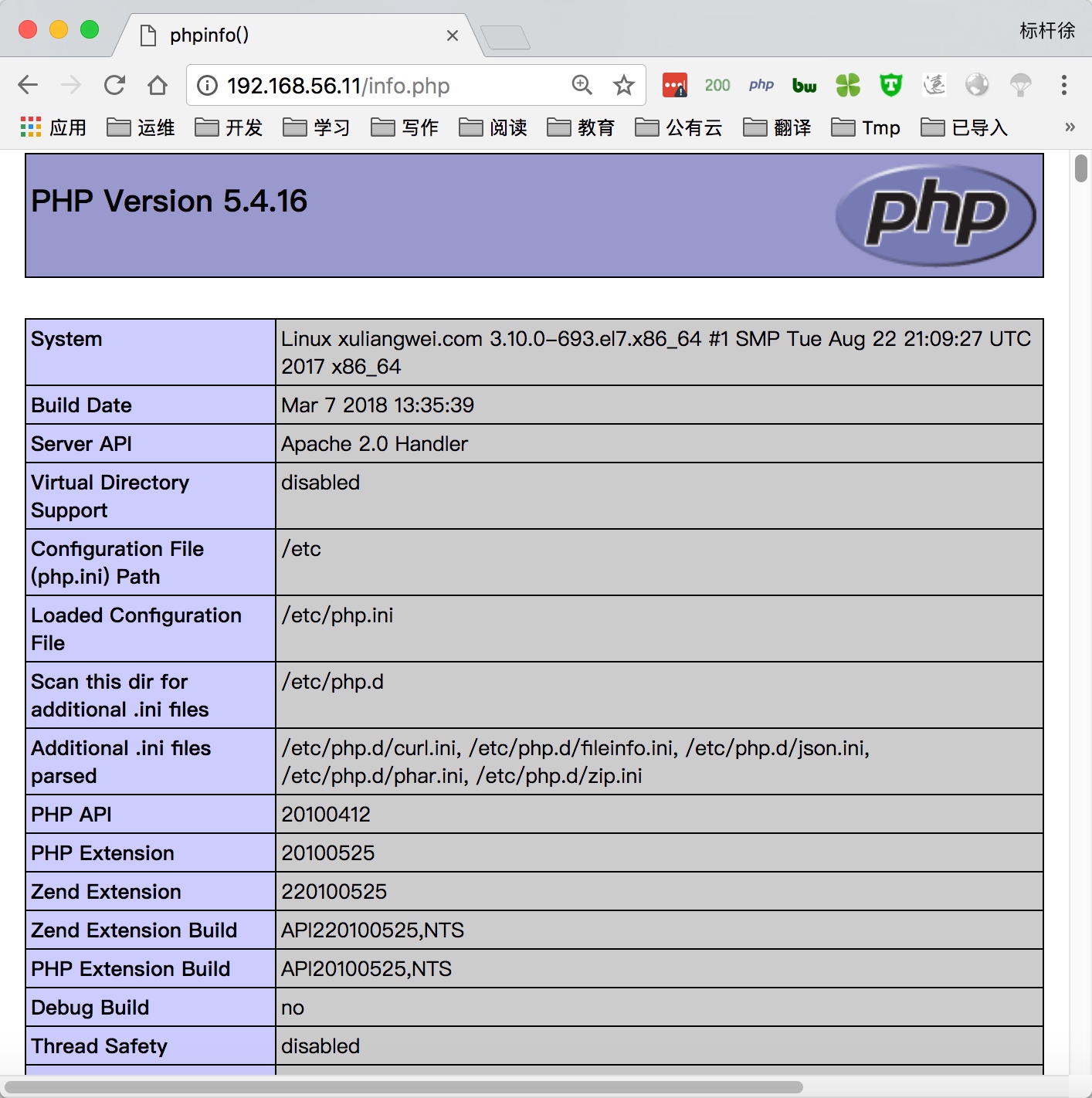Click the Additional .ini files parsed label
The height and width of the screenshot is (1098, 1092).
120,762
